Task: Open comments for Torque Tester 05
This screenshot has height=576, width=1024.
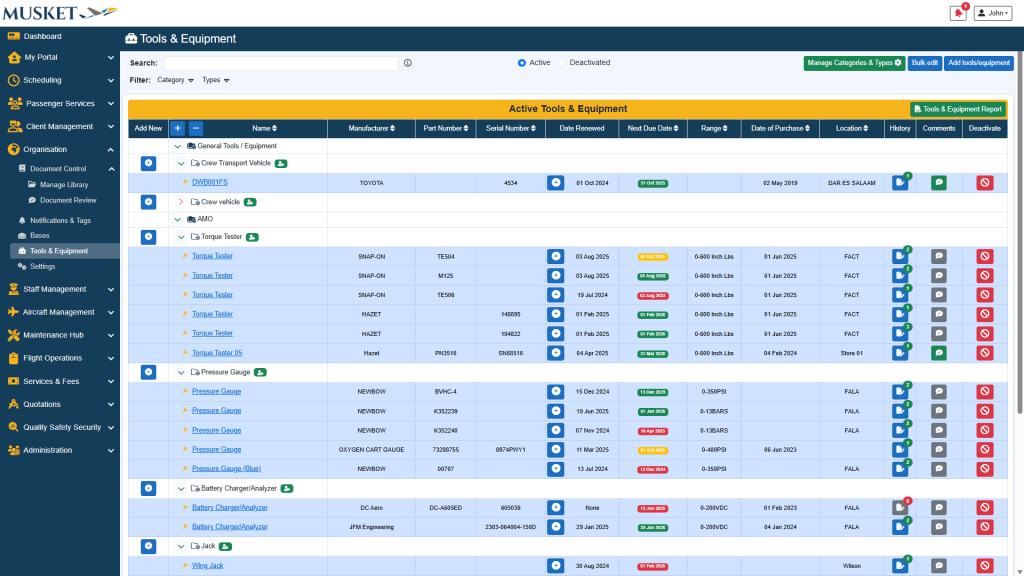Action: pyautogui.click(x=939, y=353)
